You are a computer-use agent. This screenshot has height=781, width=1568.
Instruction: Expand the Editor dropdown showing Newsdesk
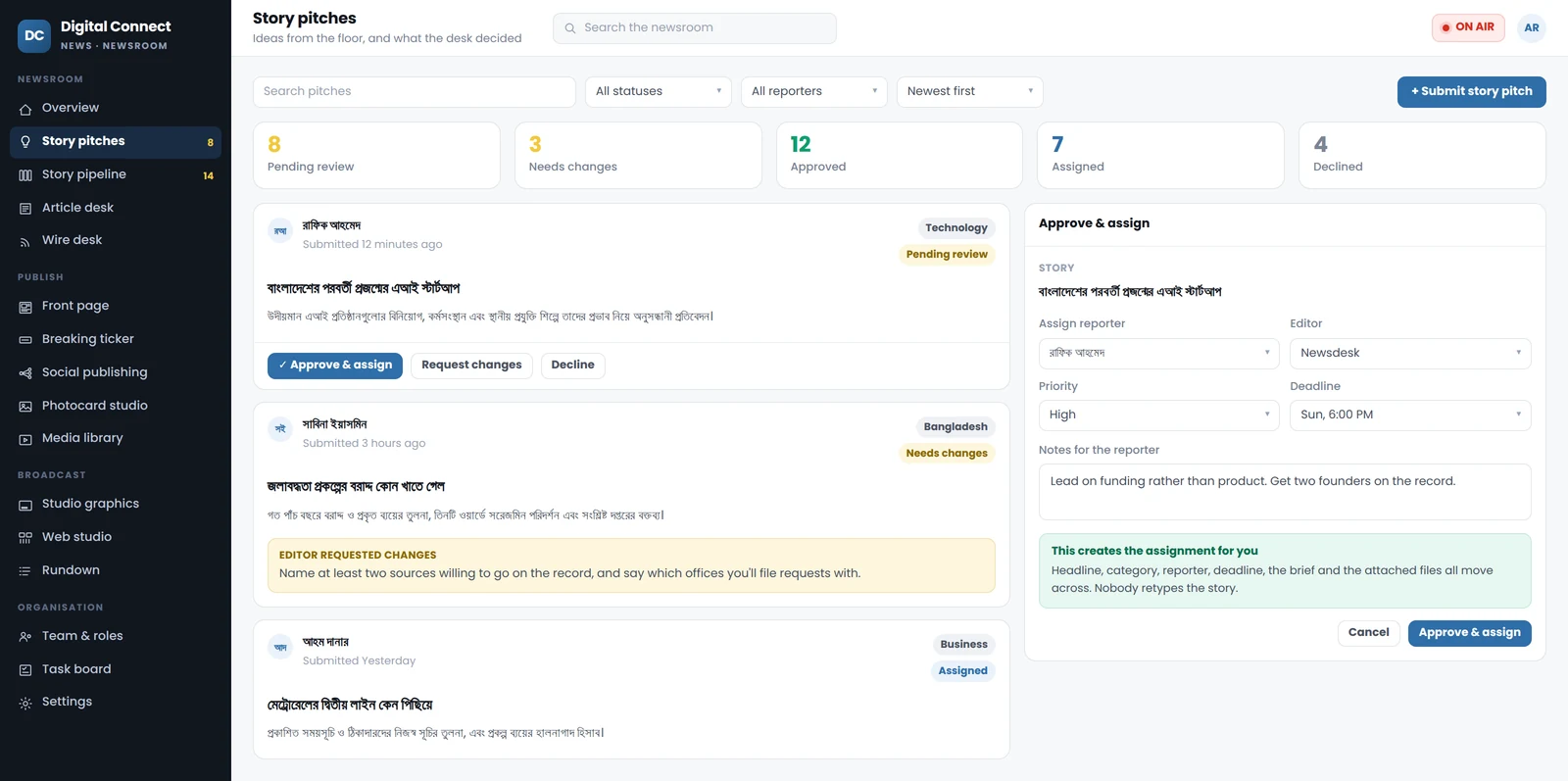click(x=1410, y=354)
